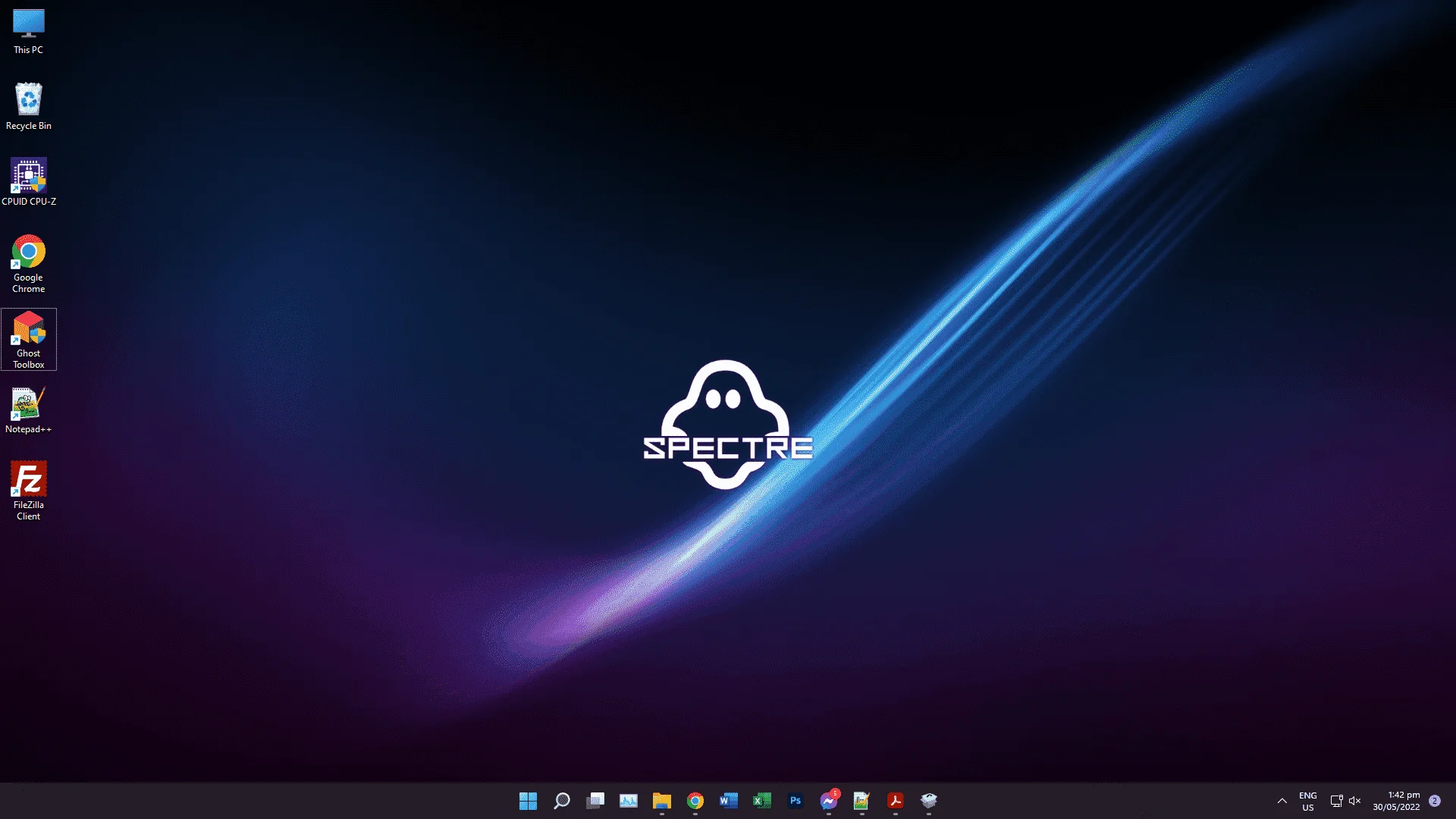Open network status in system tray
The image size is (1456, 819).
tap(1336, 801)
